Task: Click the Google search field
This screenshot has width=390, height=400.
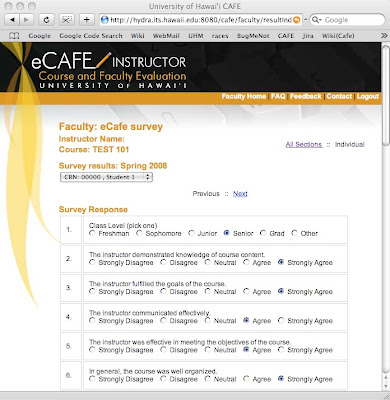Action: [347, 20]
